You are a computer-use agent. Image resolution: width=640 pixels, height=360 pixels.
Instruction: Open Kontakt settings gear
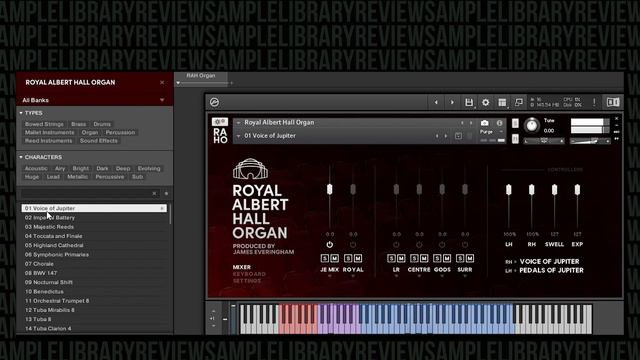[x=485, y=102]
